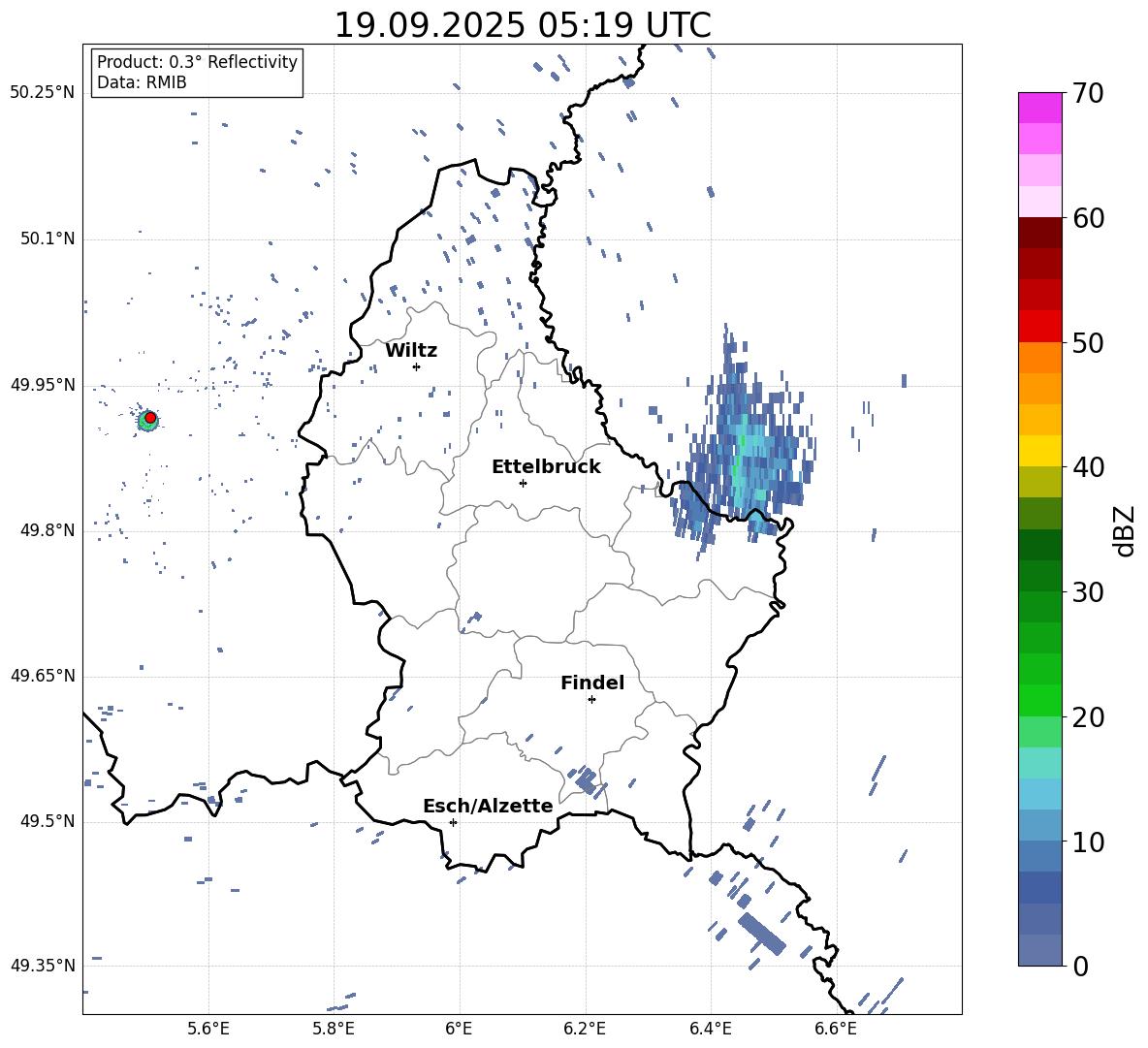This screenshot has height=1048, width=1148.
Task: Click colorbar tick label 60
Action: (1088, 218)
